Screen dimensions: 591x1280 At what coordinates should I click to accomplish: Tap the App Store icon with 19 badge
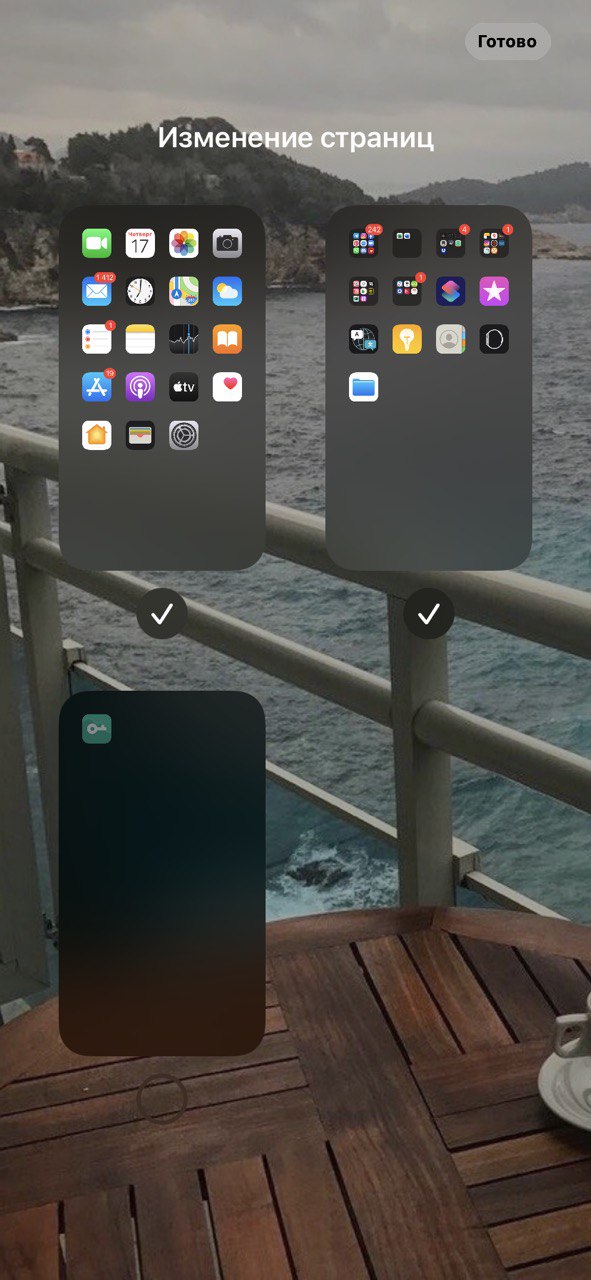click(x=97, y=387)
